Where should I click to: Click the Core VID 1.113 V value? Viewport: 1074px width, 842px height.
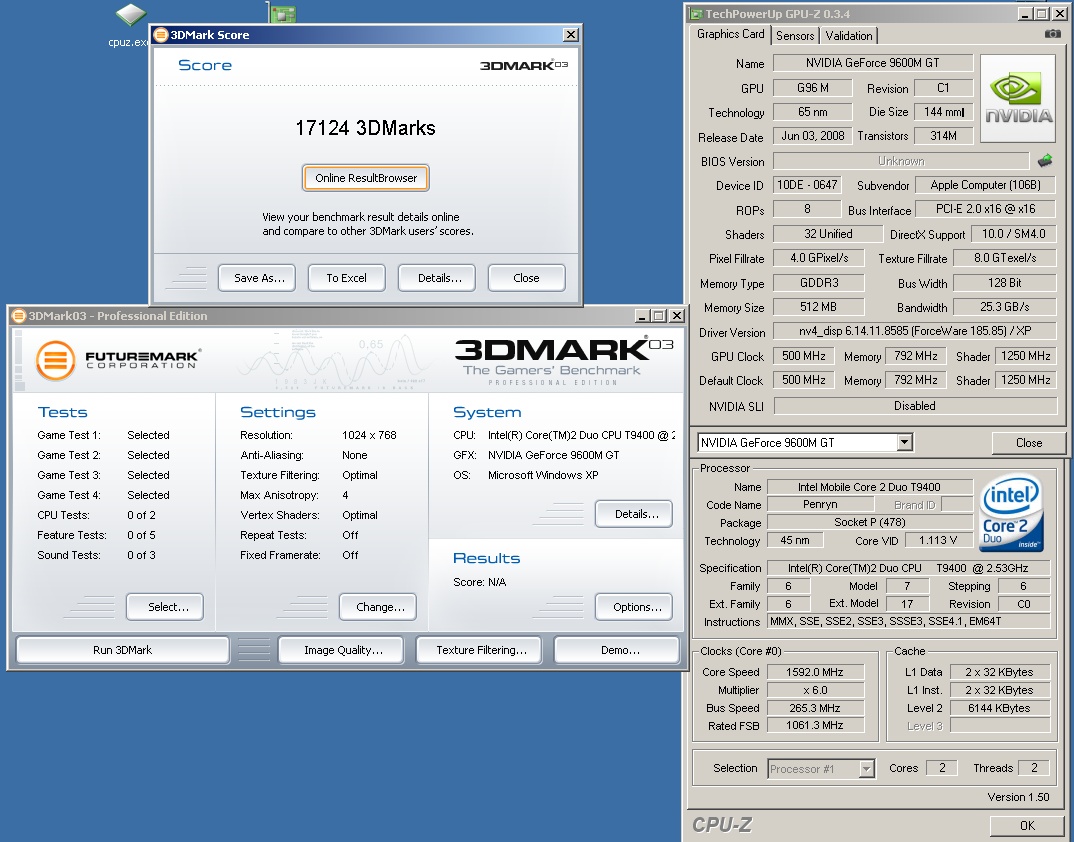coord(938,541)
